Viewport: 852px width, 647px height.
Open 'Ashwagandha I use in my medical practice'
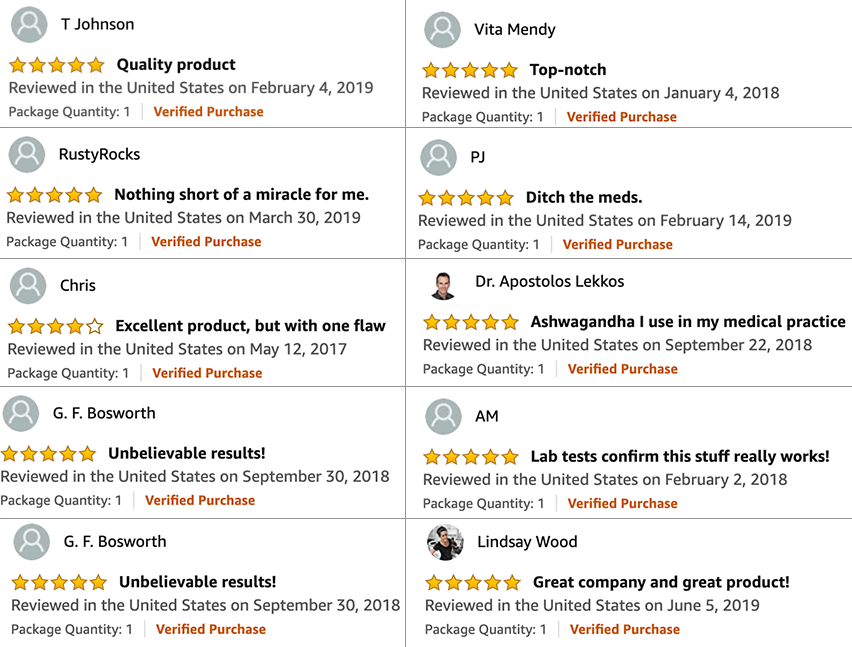688,322
